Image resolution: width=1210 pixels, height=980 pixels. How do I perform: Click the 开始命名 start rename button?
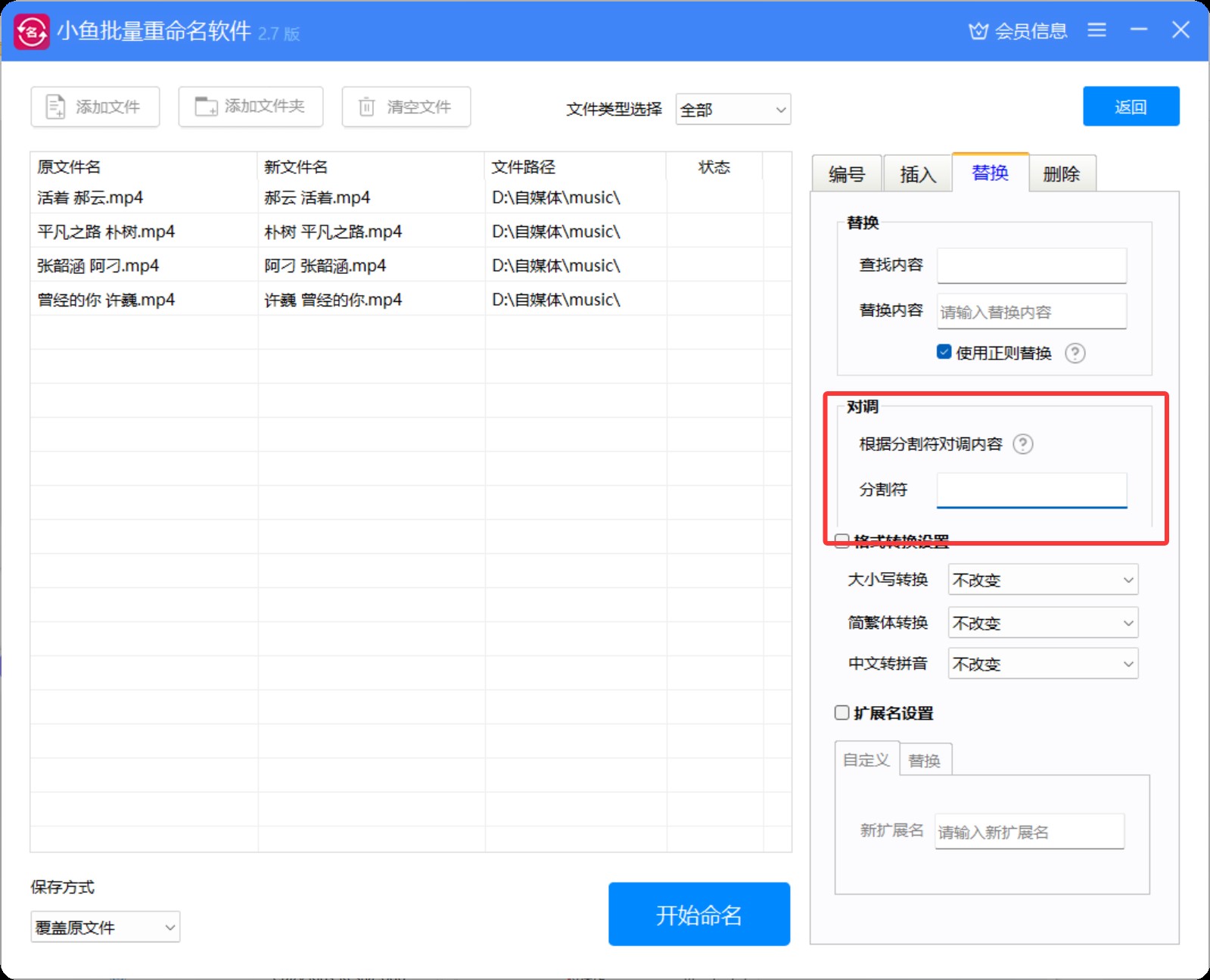[x=698, y=914]
